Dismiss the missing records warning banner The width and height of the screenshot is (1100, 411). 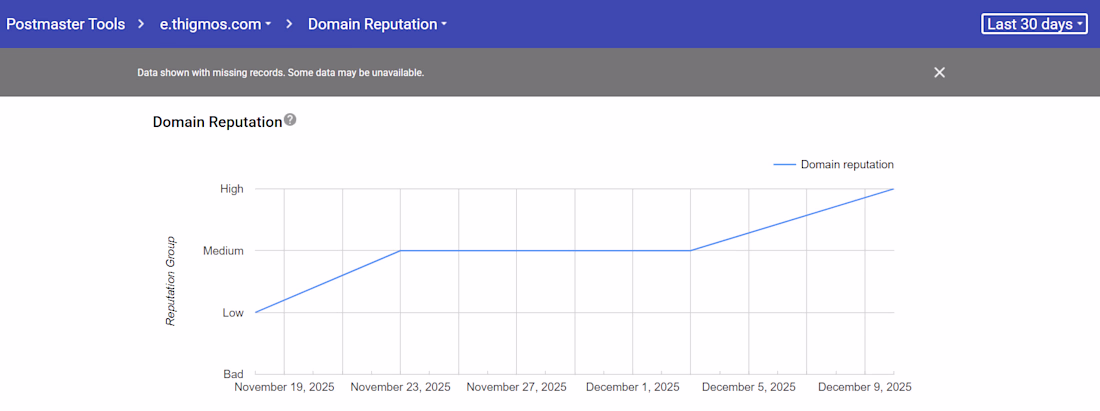click(939, 72)
